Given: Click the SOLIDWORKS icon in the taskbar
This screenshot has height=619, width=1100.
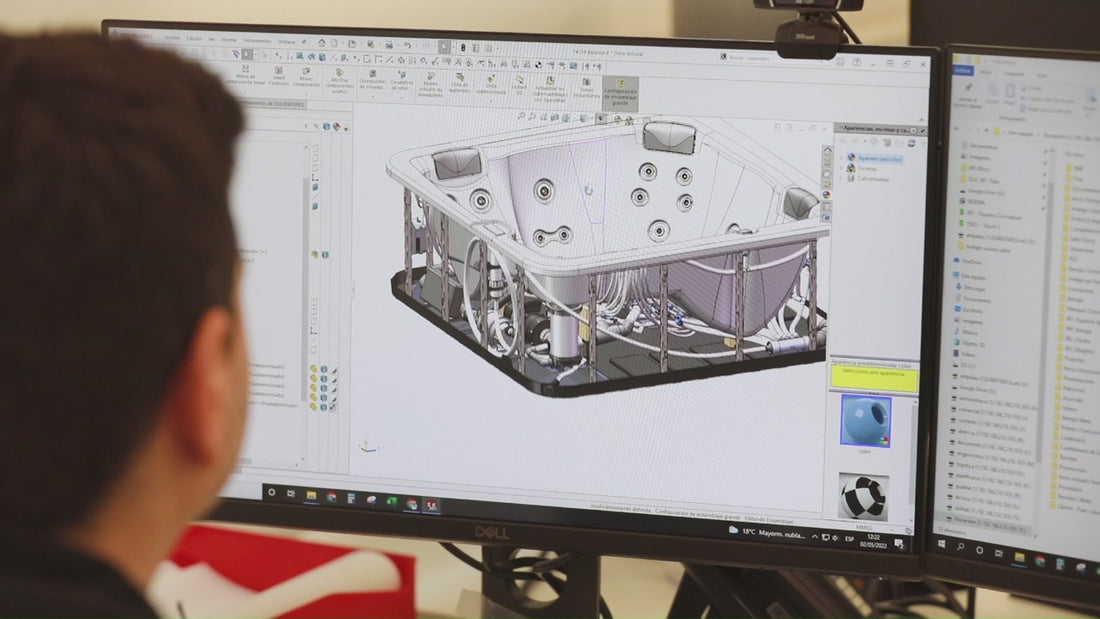Looking at the screenshot, I should (x=431, y=505).
